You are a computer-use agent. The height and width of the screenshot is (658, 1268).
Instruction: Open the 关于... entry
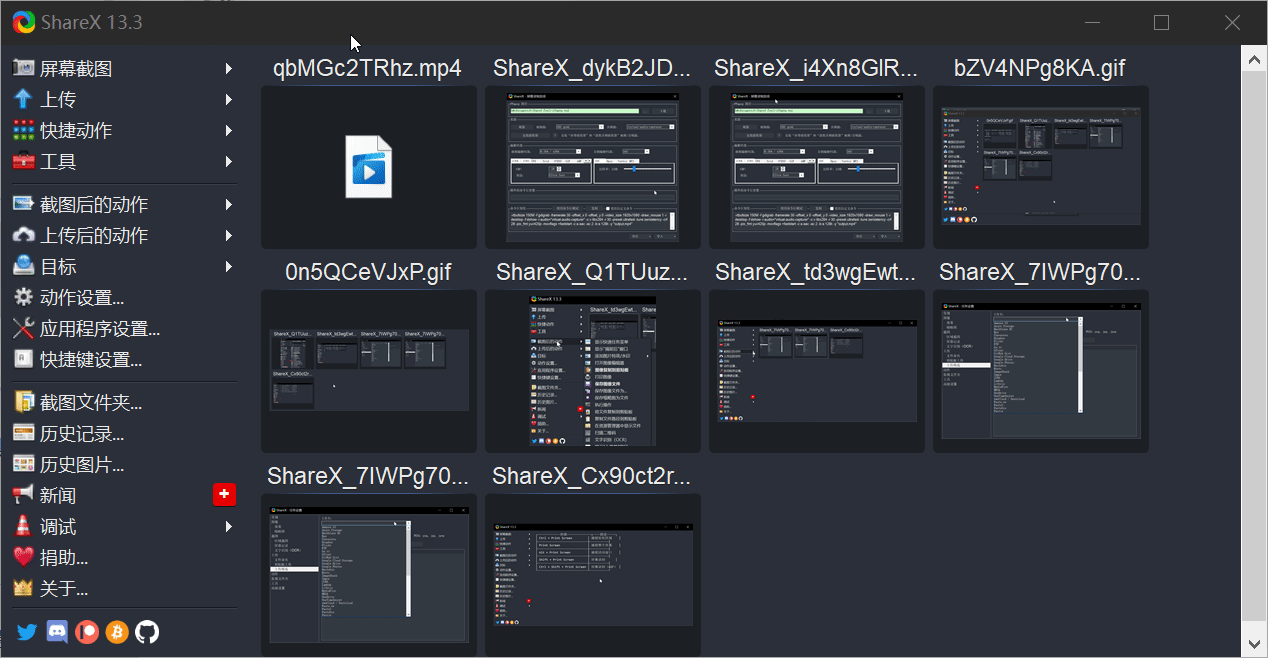click(124, 588)
